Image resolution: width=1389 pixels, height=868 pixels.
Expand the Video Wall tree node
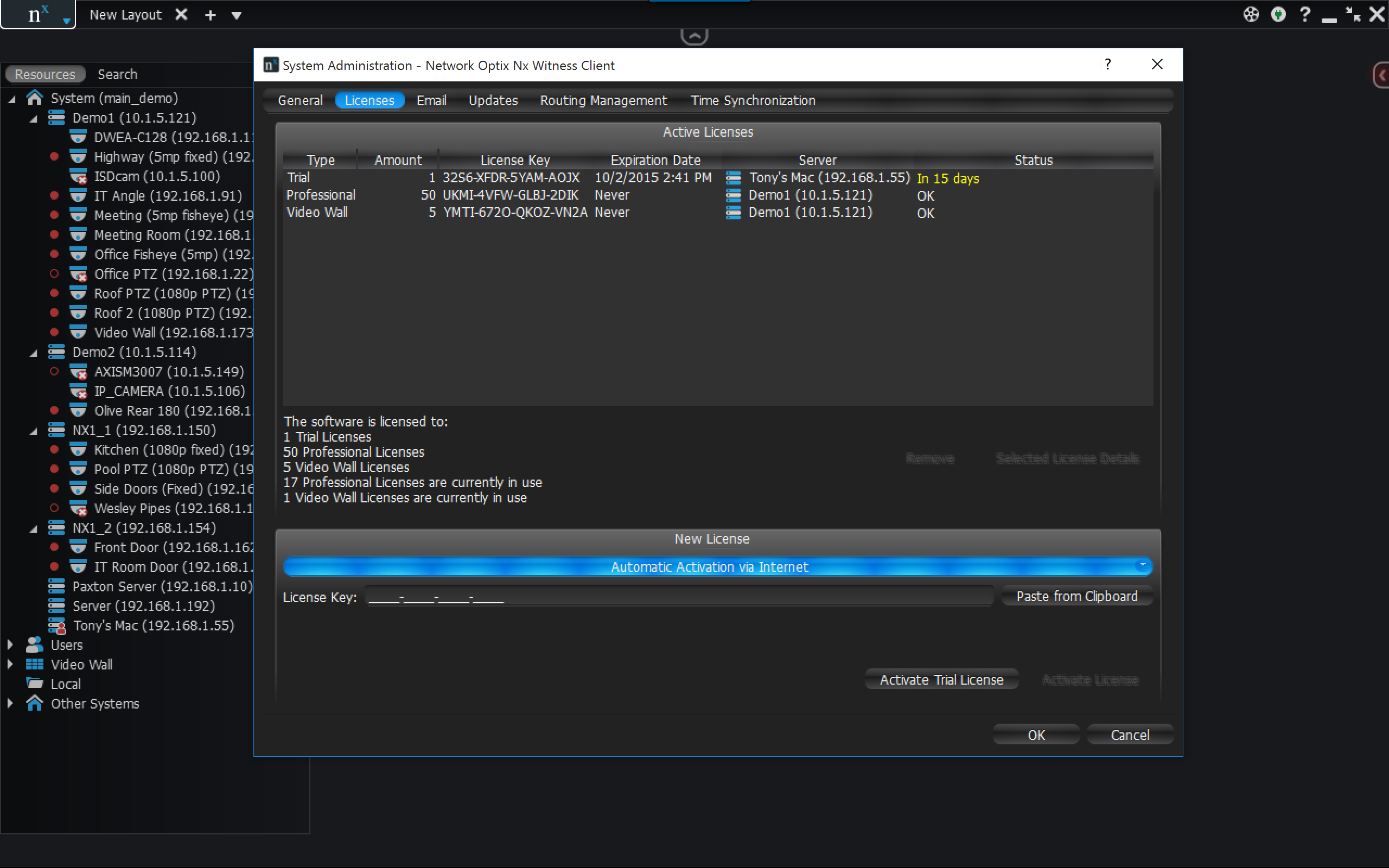[10, 664]
